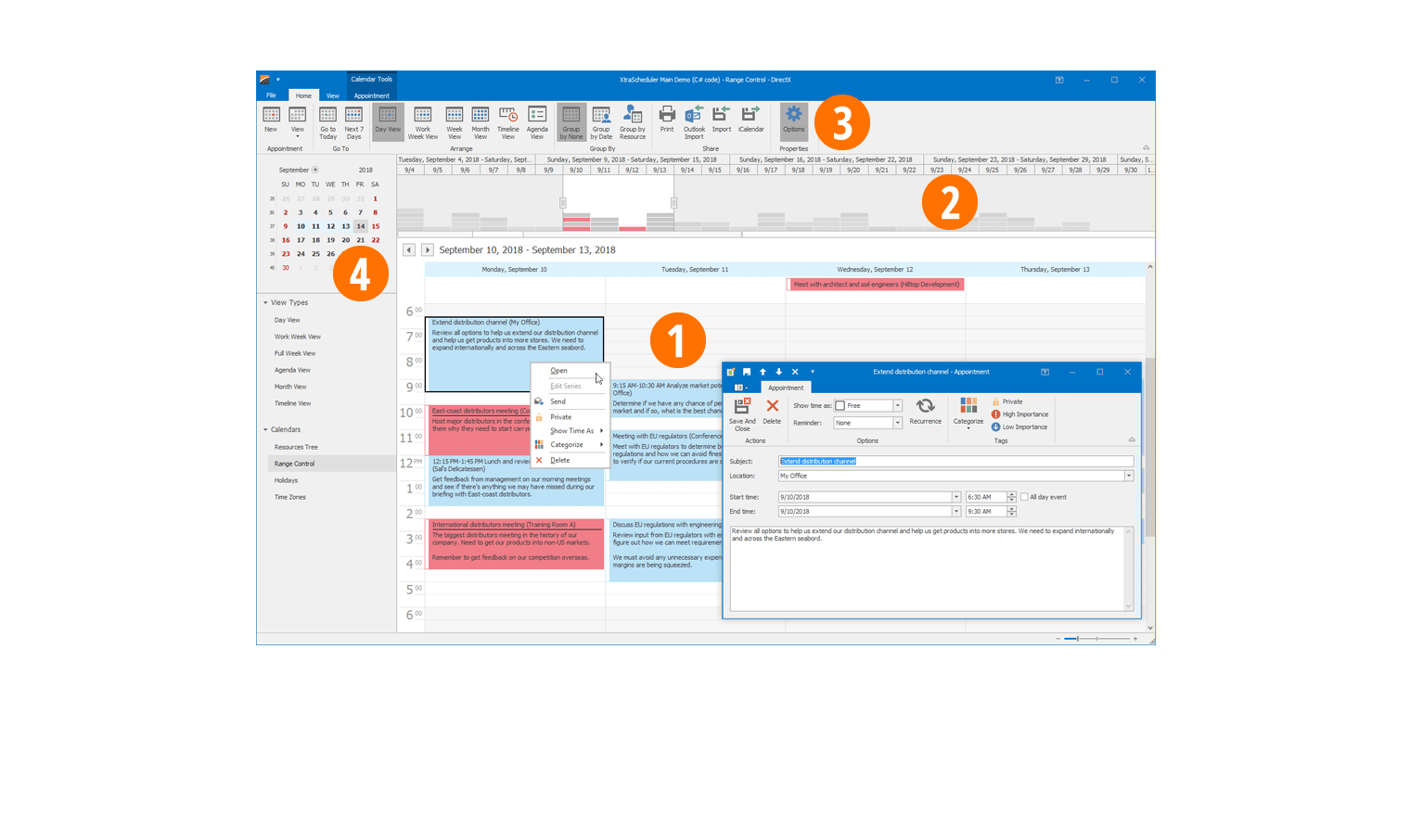Select the Appointment tab under Calendar Tools
The image size is (1410, 840).
[x=371, y=95]
